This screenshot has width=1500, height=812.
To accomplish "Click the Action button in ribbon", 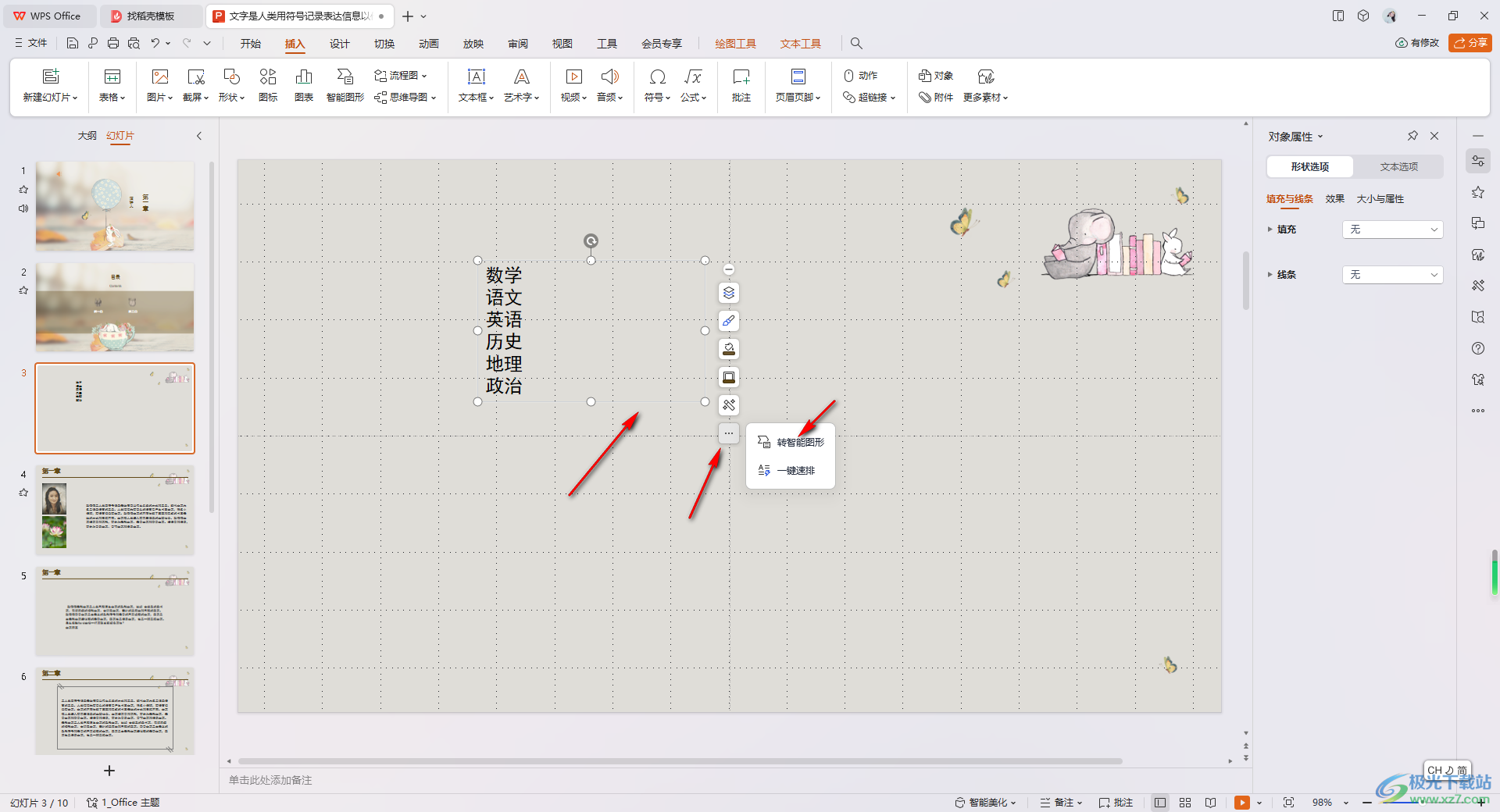I will 861,76.
